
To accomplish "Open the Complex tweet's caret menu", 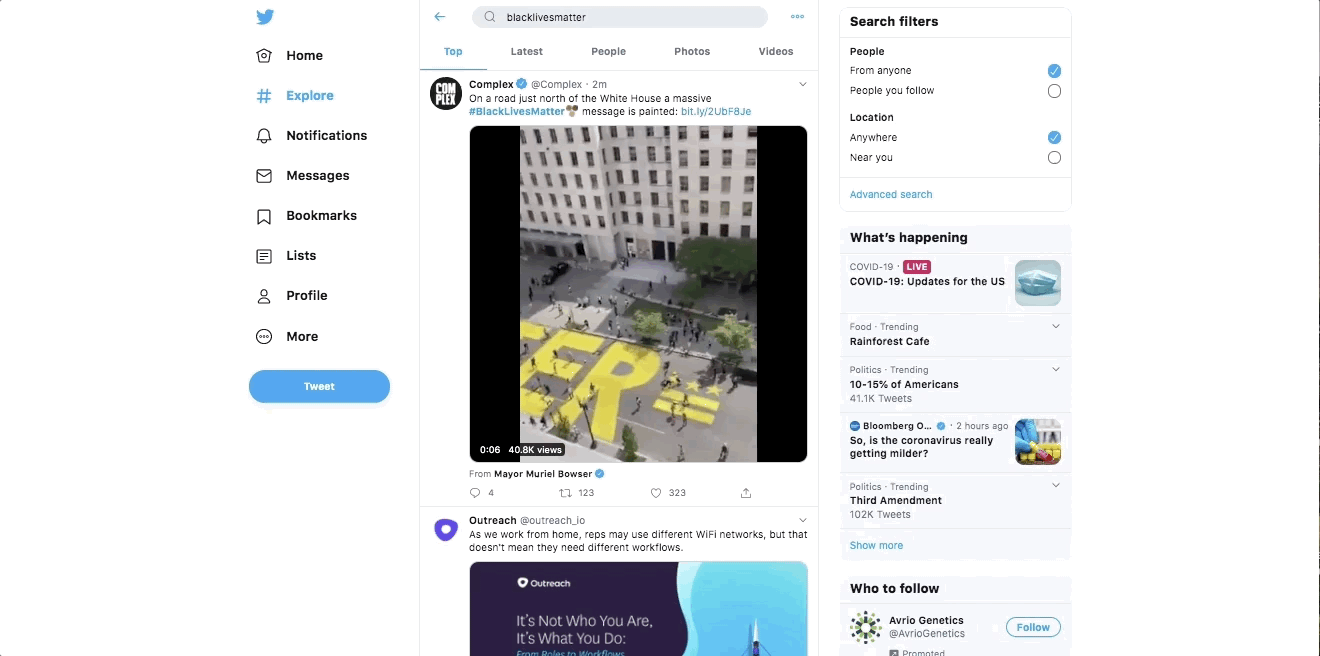I will click(x=802, y=85).
